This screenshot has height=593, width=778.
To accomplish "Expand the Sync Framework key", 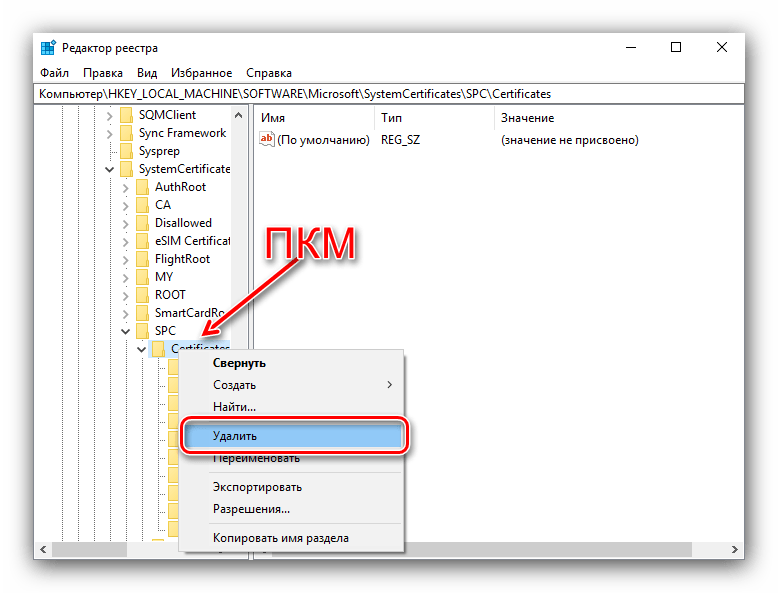I will coord(110,134).
